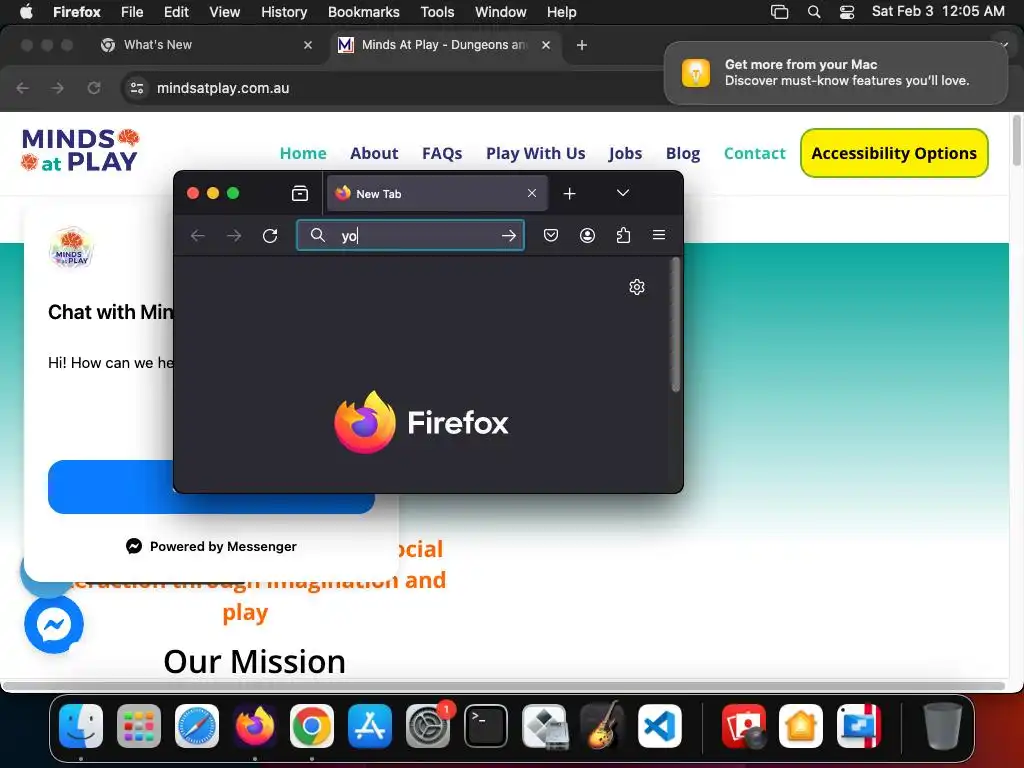
Task: Open Safari from the Dock
Action: click(x=197, y=726)
